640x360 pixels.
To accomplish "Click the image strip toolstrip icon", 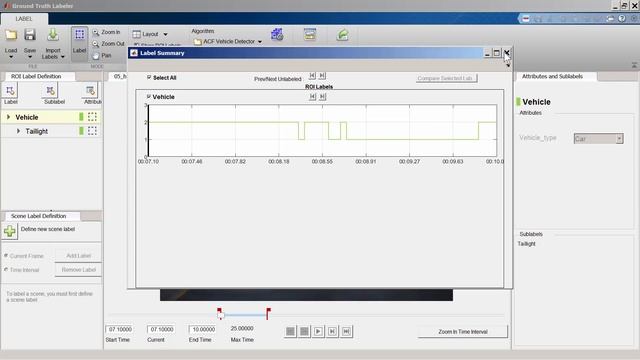I will pos(310,35).
